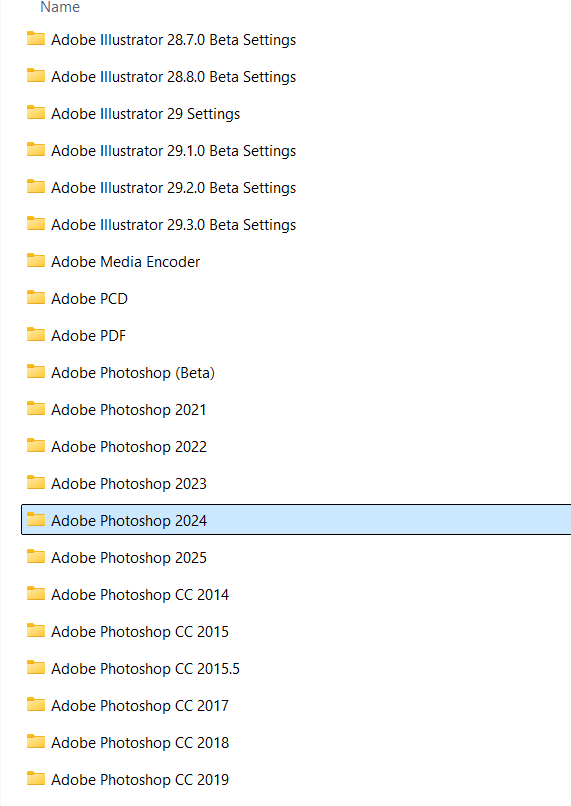Click folder icon for Adobe Photoshop CC 2014
The image size is (571, 806).
click(x=36, y=594)
